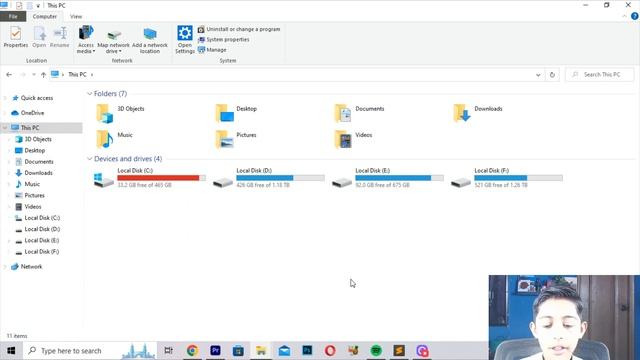Expand the Quick access tree node
The image size is (640, 360).
pyautogui.click(x=5, y=98)
